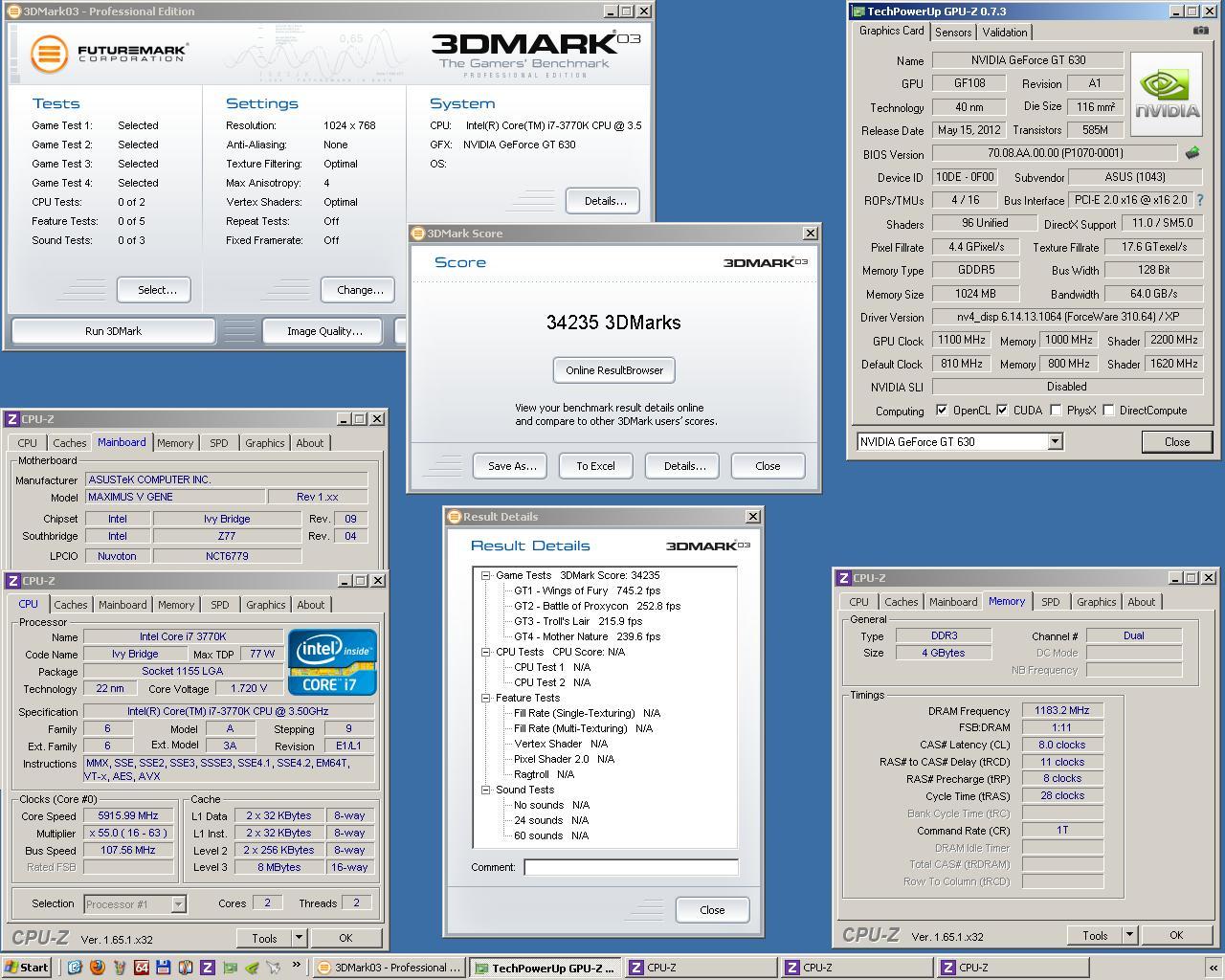
Task: Open the GPU selection dropdown in GPU-Z
Action: [1055, 441]
